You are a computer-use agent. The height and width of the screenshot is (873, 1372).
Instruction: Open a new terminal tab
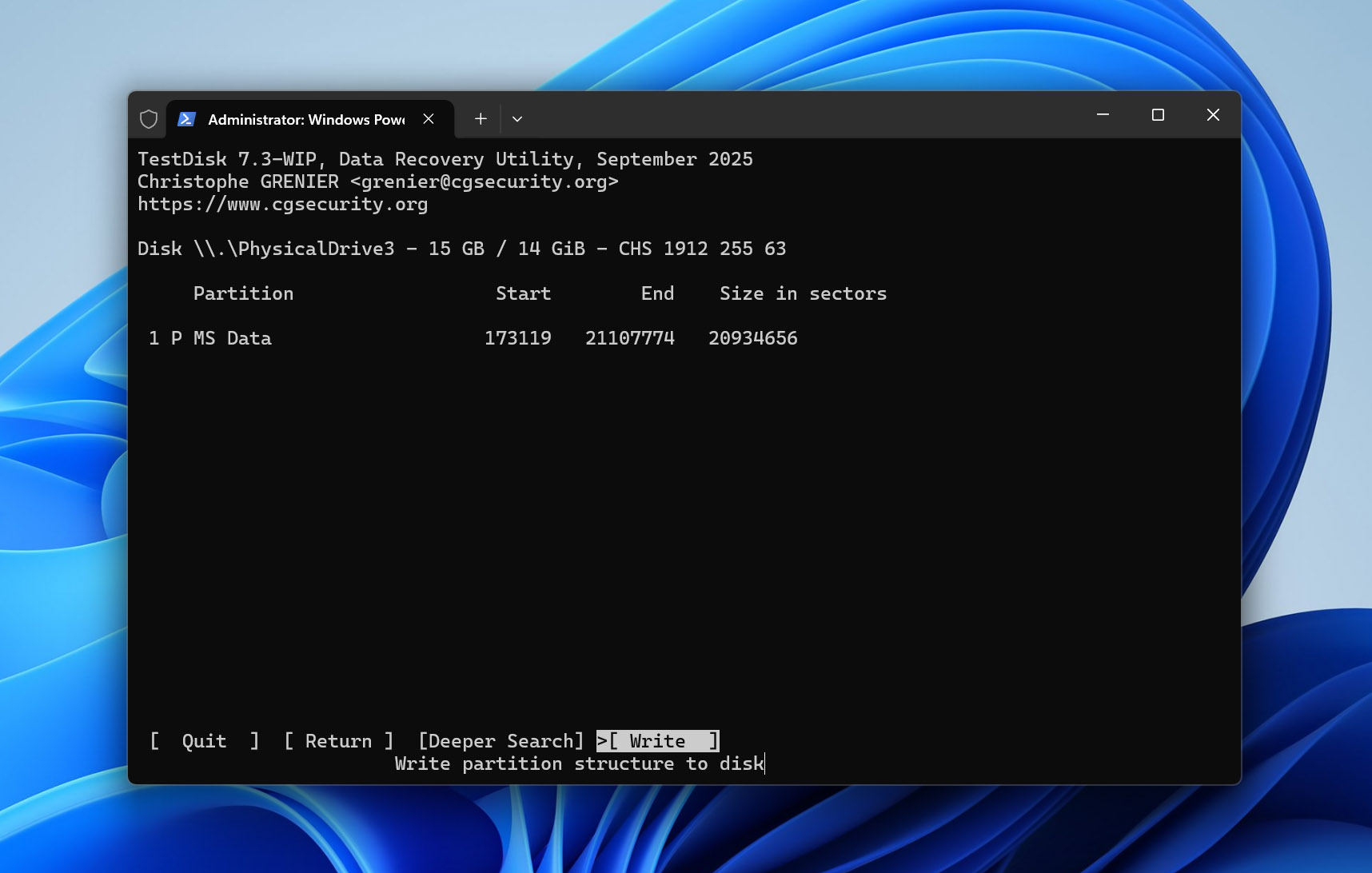tap(481, 119)
